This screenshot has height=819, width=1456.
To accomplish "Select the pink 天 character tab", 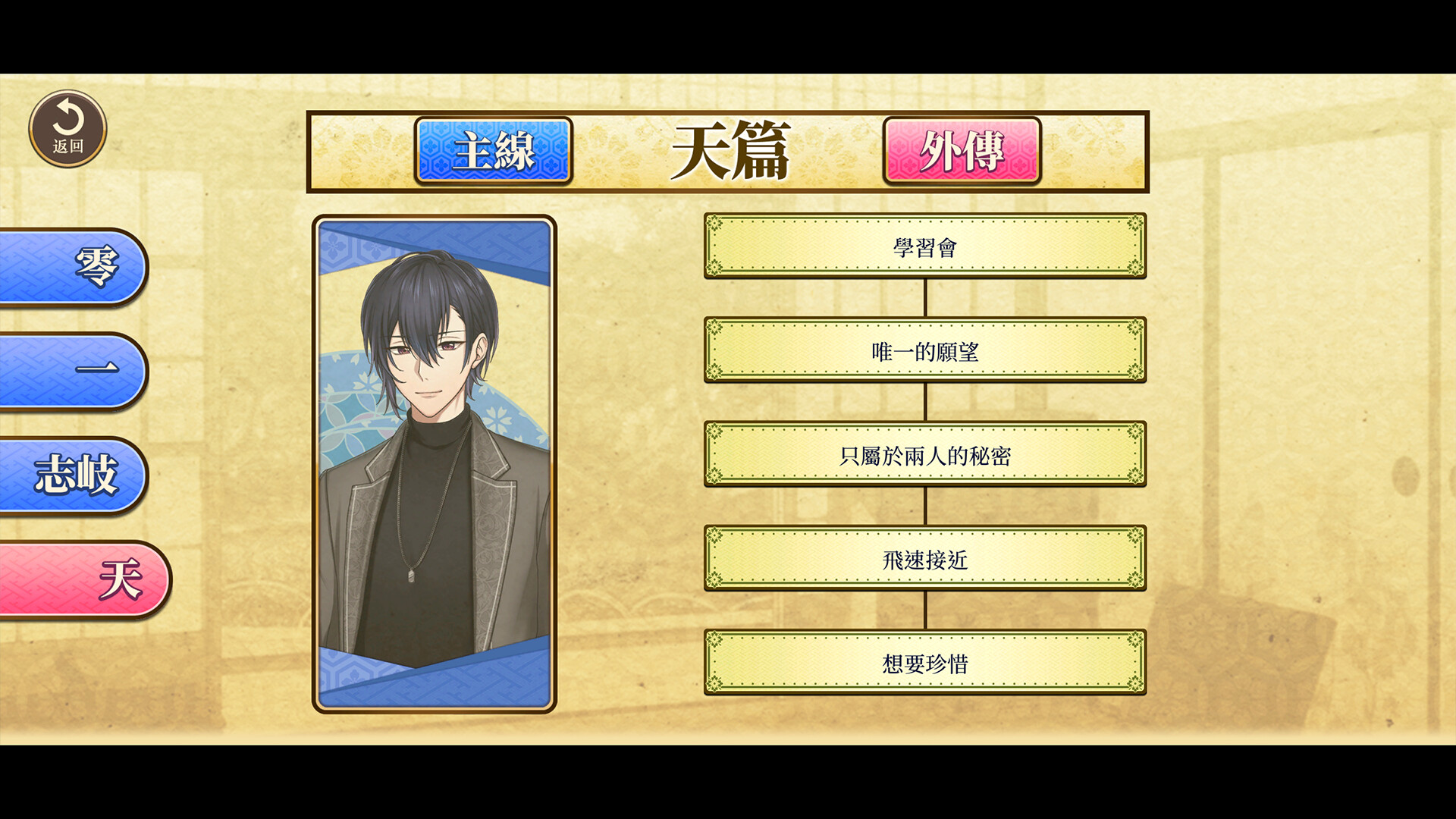I will tap(85, 580).
